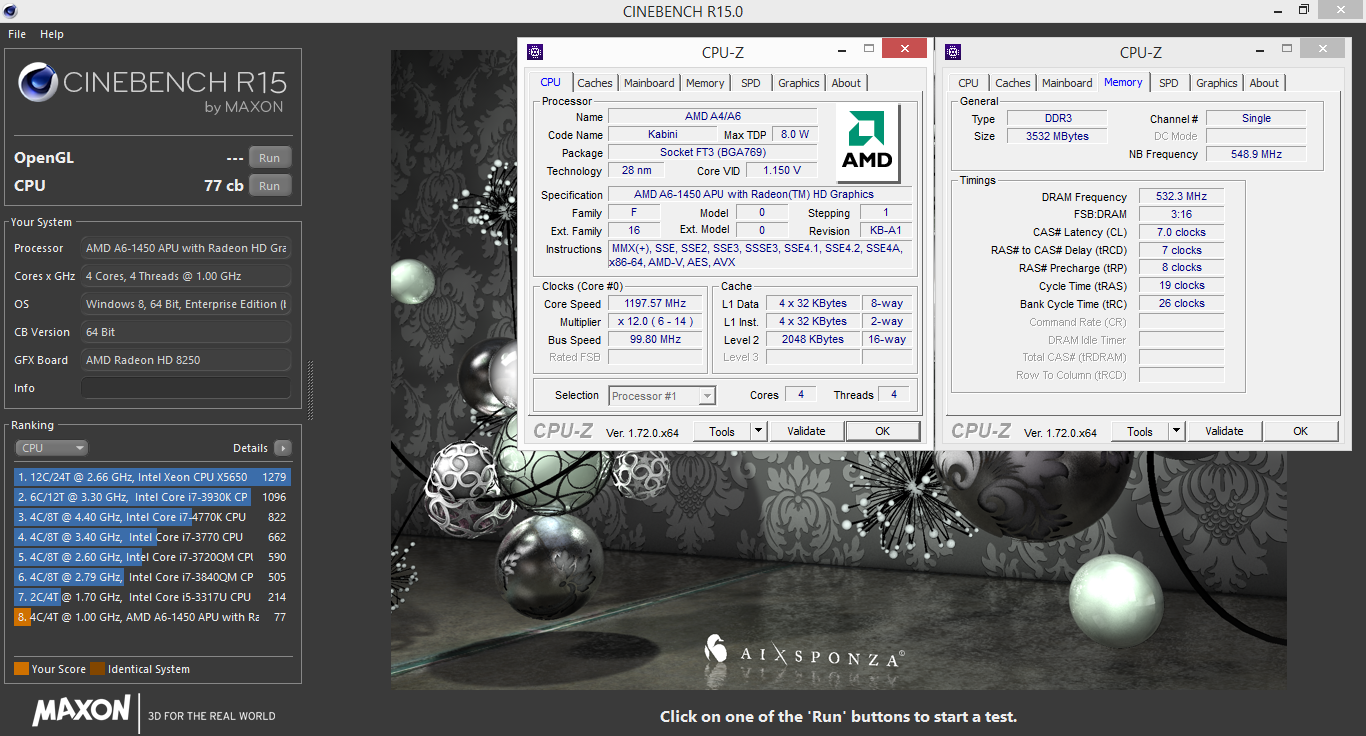
Task: Switch to Caches tab in right CPU-Z window
Action: click(x=1013, y=83)
